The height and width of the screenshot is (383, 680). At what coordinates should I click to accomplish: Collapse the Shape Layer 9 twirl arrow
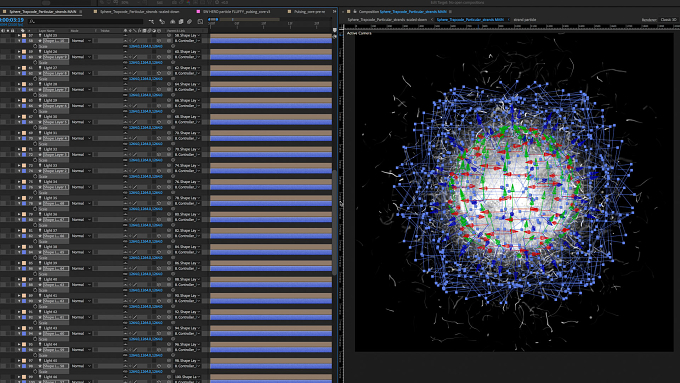19,57
